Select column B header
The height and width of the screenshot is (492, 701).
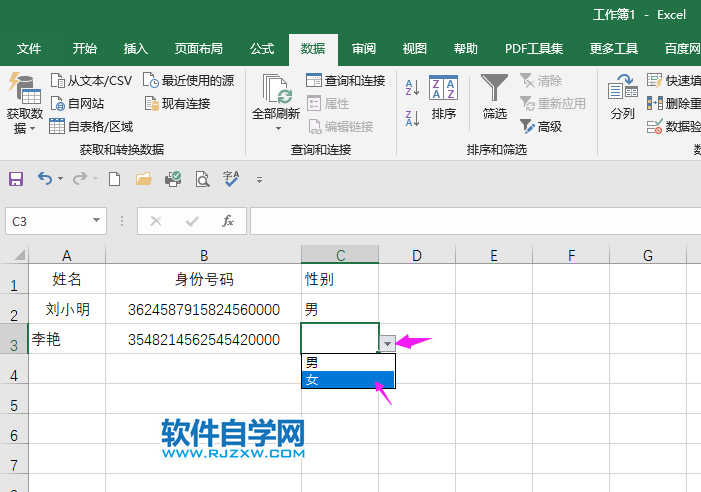[x=204, y=255]
